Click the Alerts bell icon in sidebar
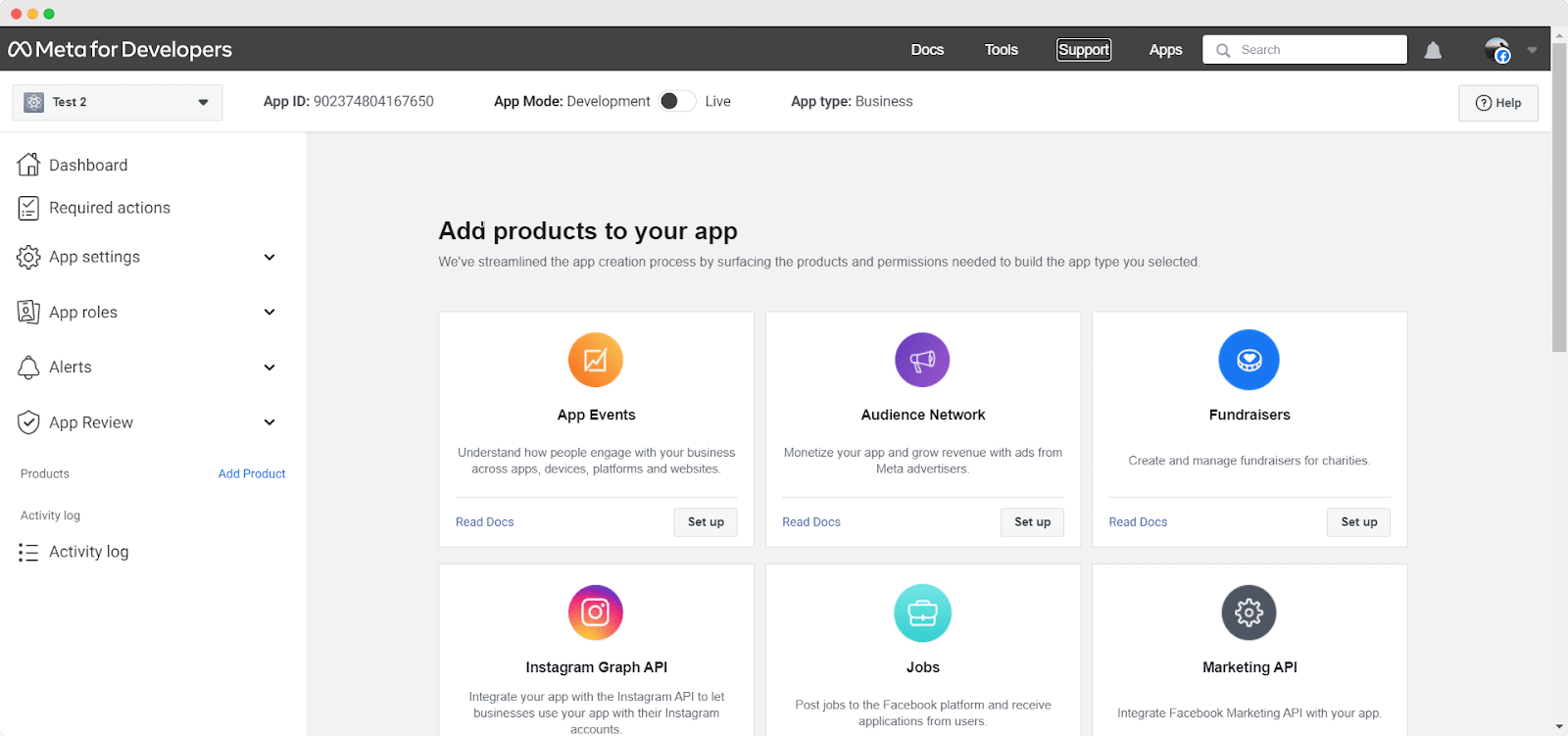 click(x=28, y=368)
